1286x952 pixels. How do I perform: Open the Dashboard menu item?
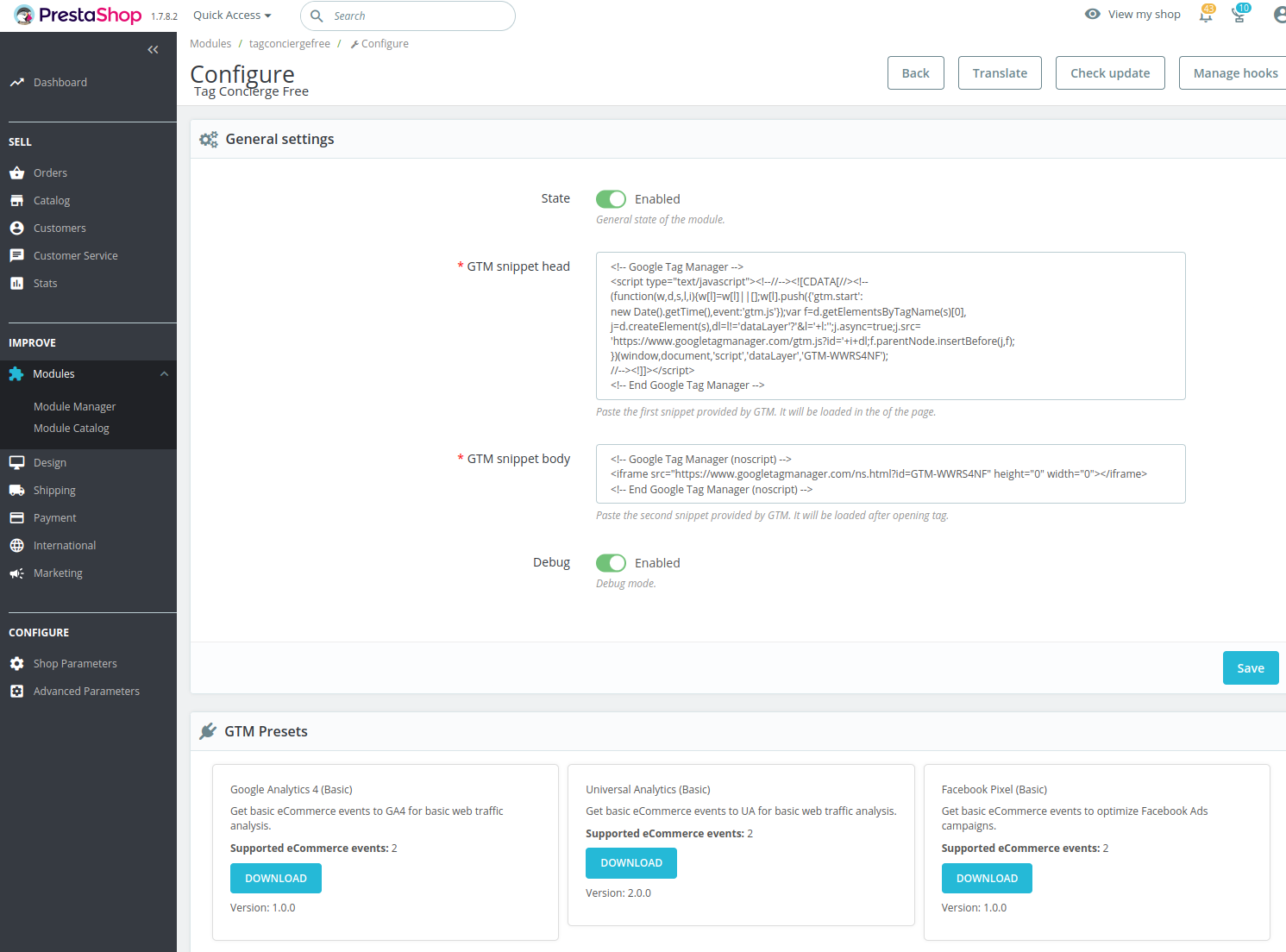pyautogui.click(x=60, y=83)
